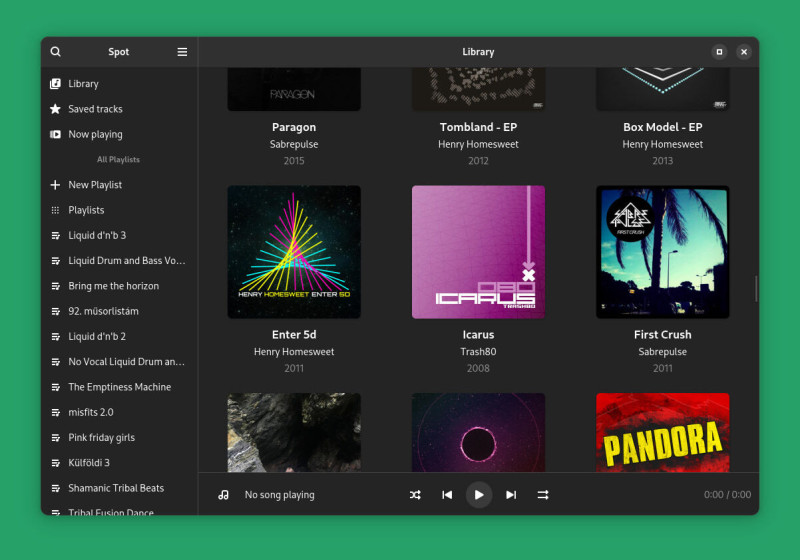The image size is (800, 560).
Task: Click playlist icon beside 92. műsorlistám
Action: 56,311
